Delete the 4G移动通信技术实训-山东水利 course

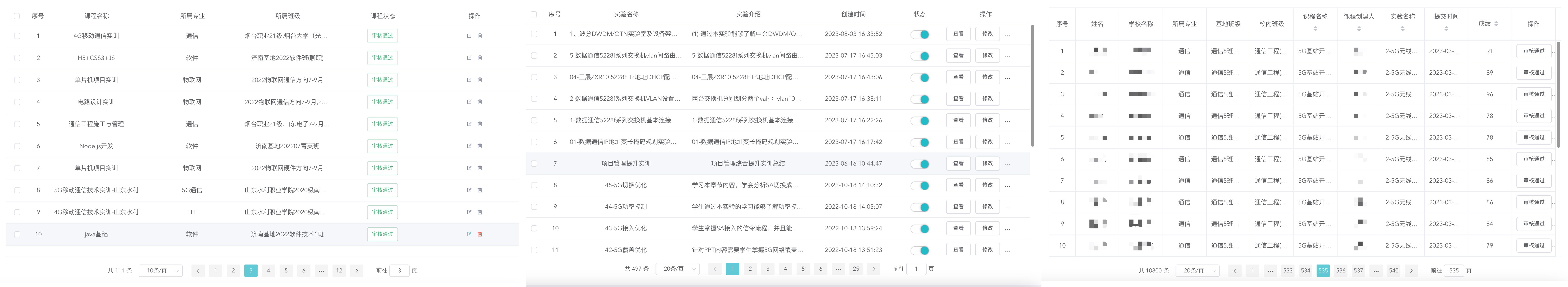(480, 212)
